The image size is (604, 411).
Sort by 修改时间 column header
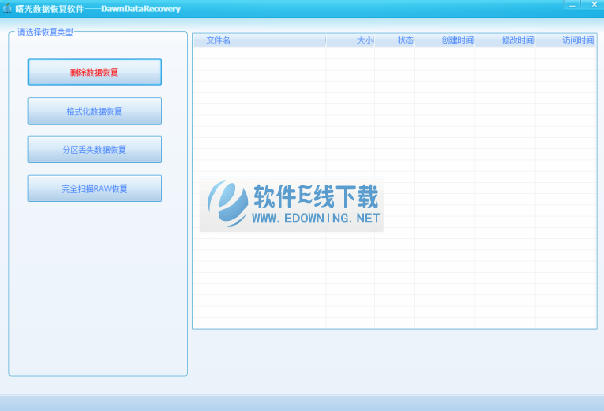click(x=517, y=41)
